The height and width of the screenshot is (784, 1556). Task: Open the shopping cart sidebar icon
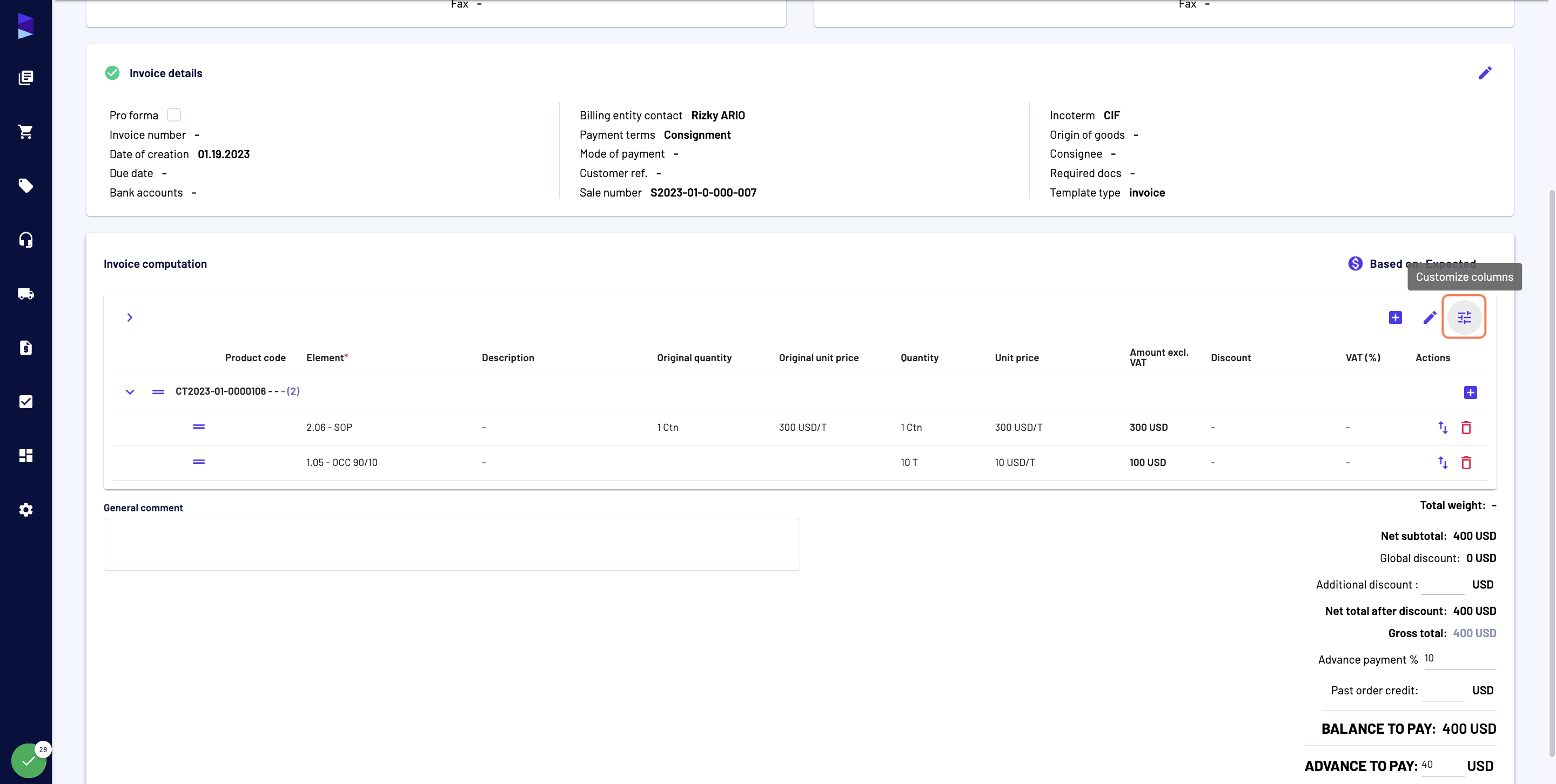[x=25, y=132]
